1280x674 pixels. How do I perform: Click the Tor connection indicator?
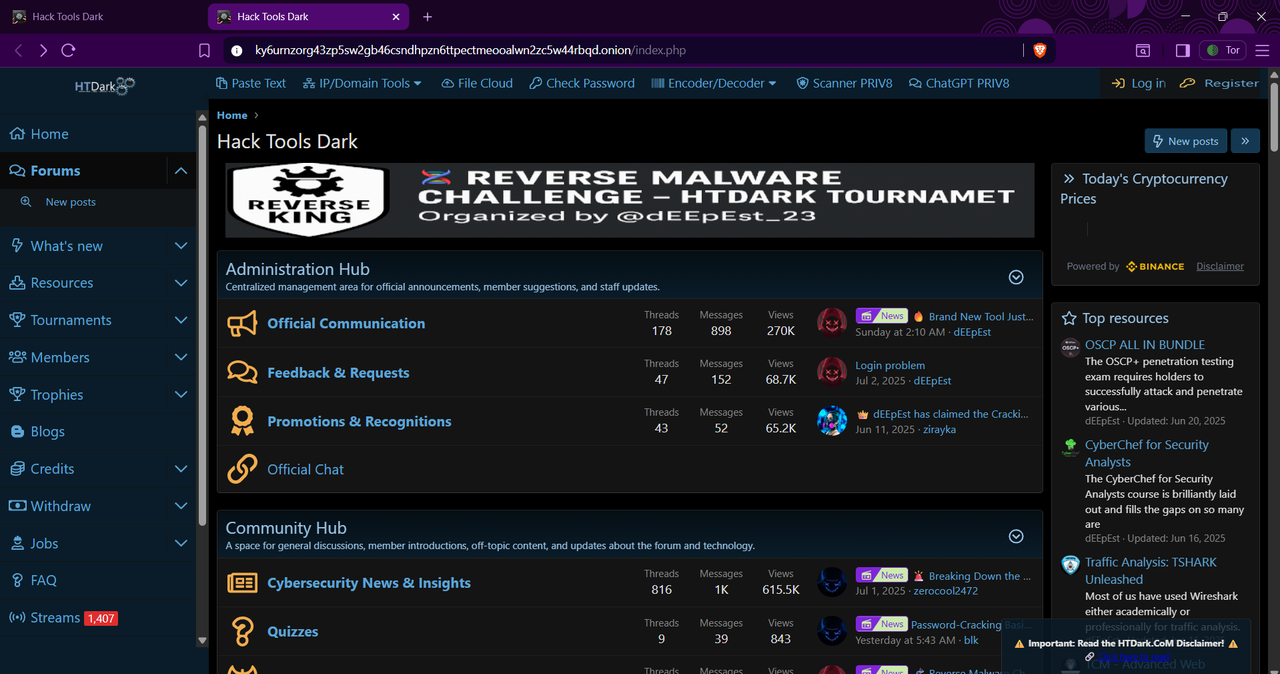1224,50
